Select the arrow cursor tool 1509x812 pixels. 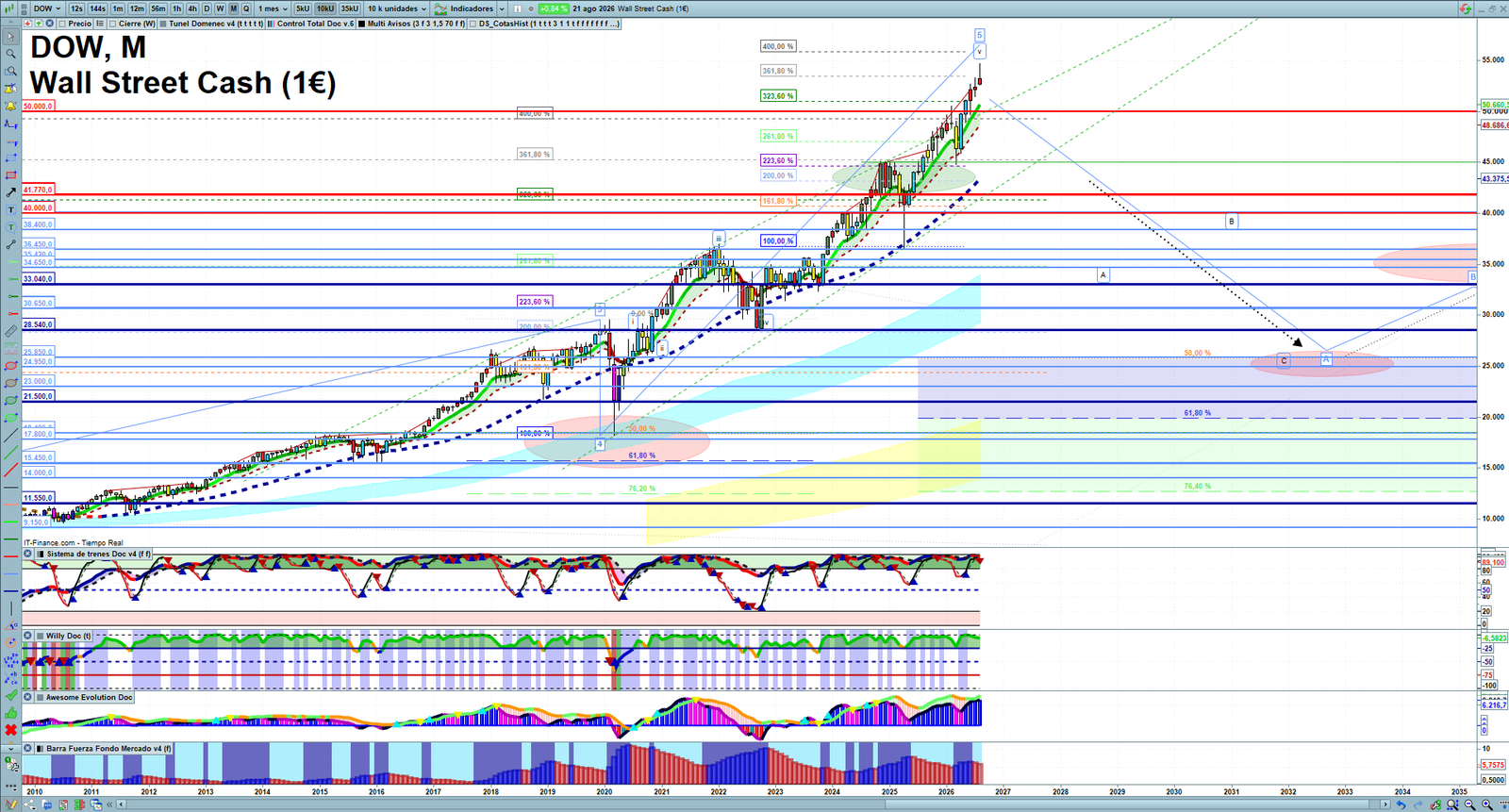click(11, 37)
